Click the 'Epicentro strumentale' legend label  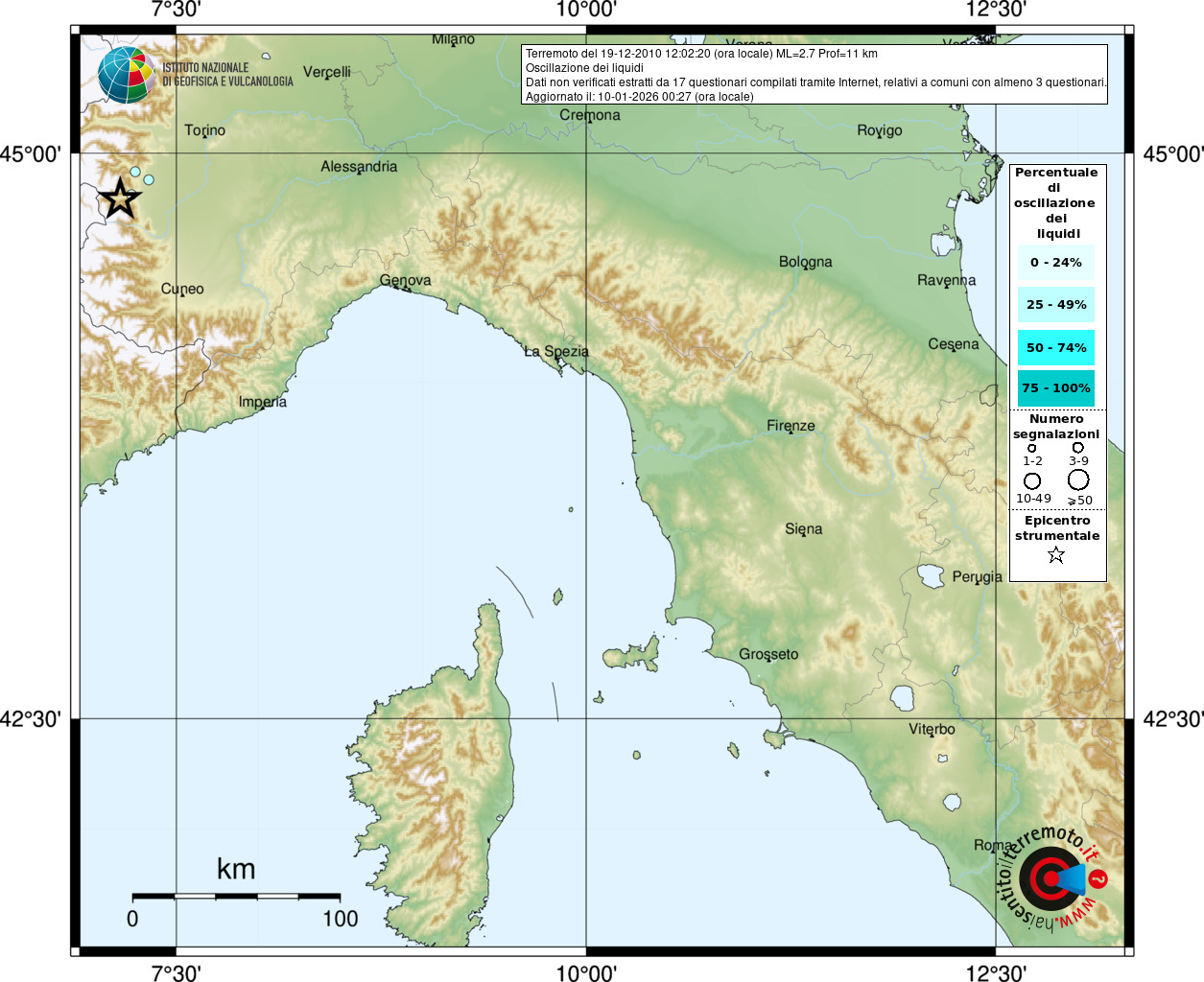1057,528
